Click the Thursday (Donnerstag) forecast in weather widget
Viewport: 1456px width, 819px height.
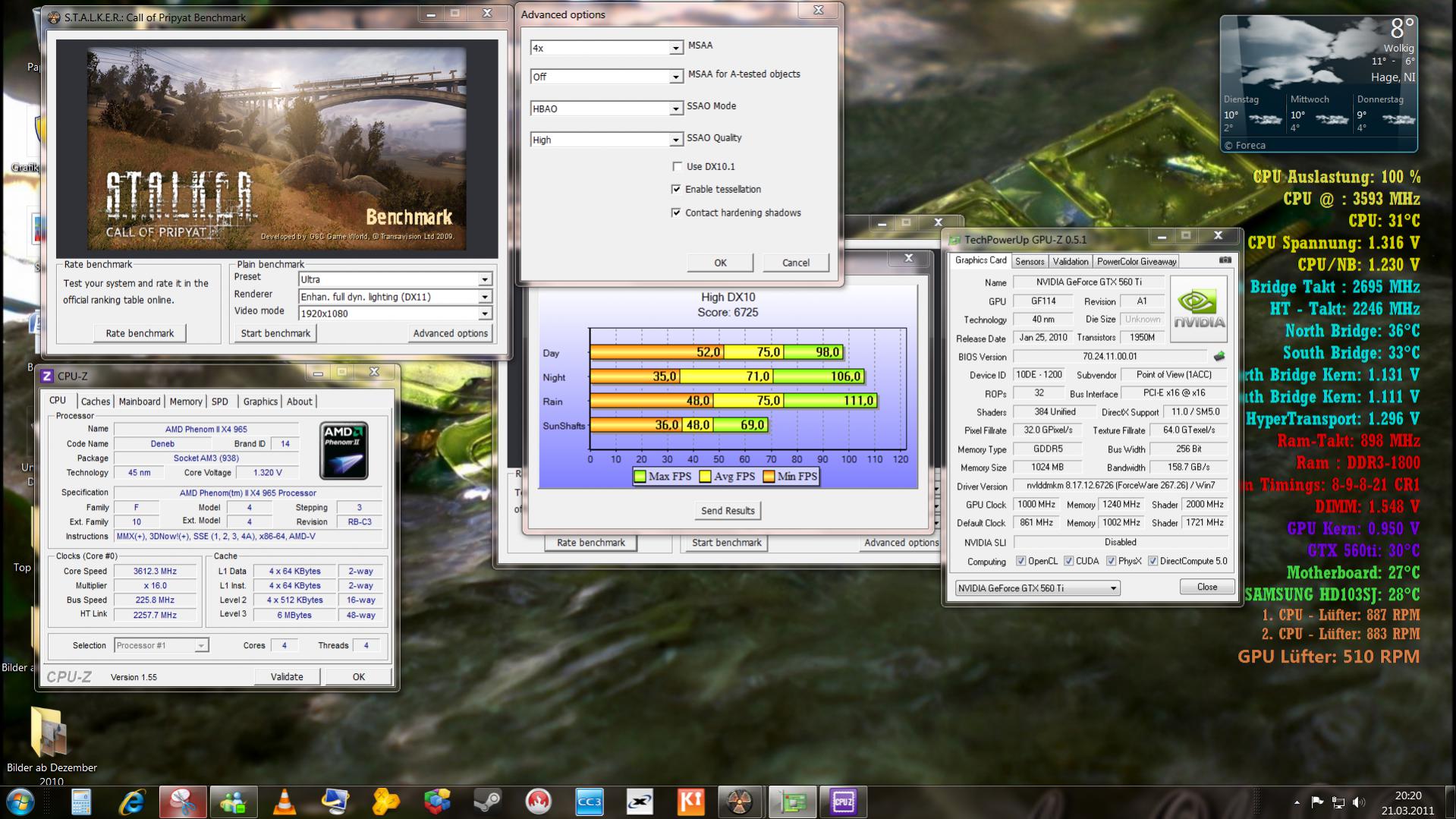tap(1384, 114)
